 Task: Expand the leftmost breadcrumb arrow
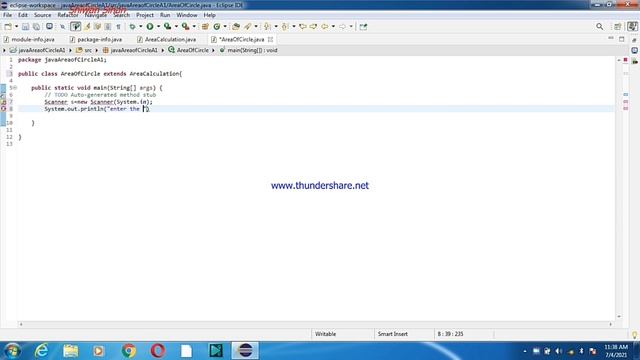4,50
